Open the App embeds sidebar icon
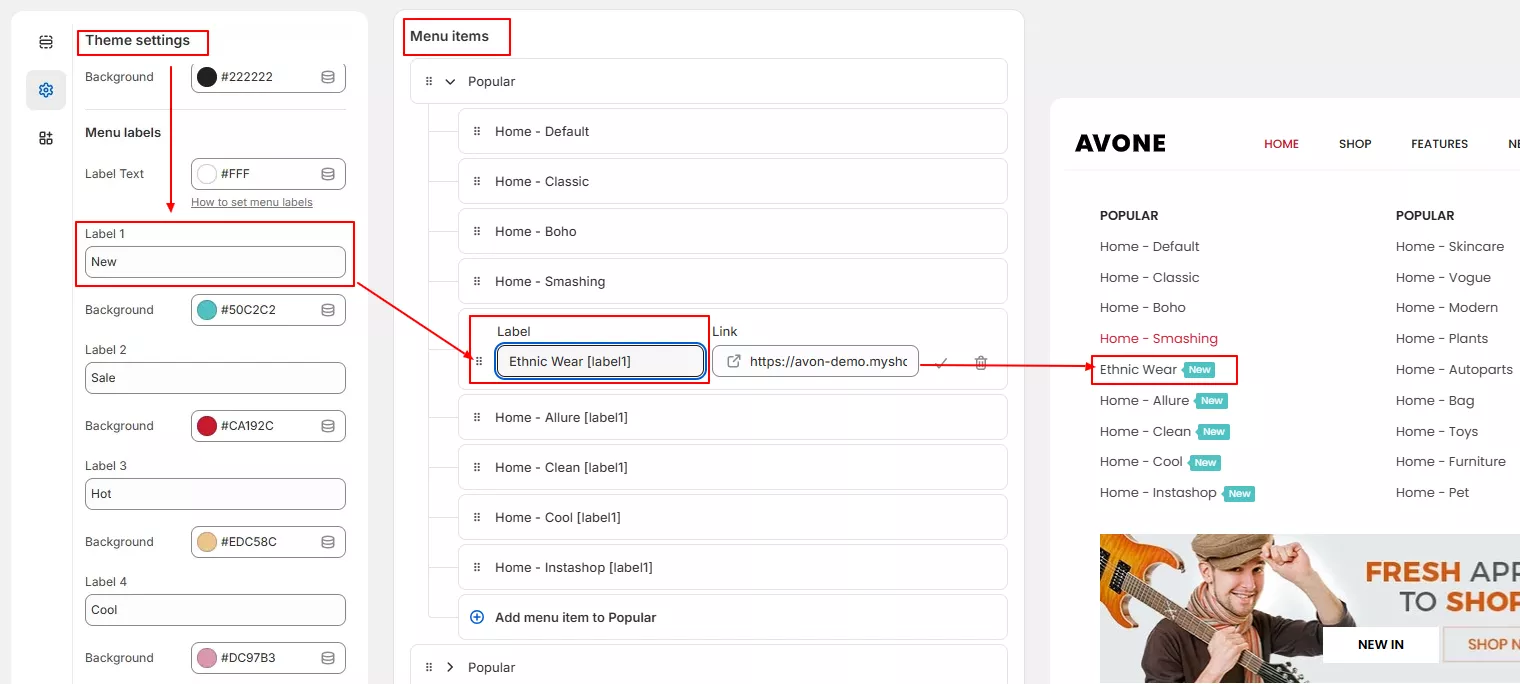Image resolution: width=1520 pixels, height=684 pixels. click(46, 138)
